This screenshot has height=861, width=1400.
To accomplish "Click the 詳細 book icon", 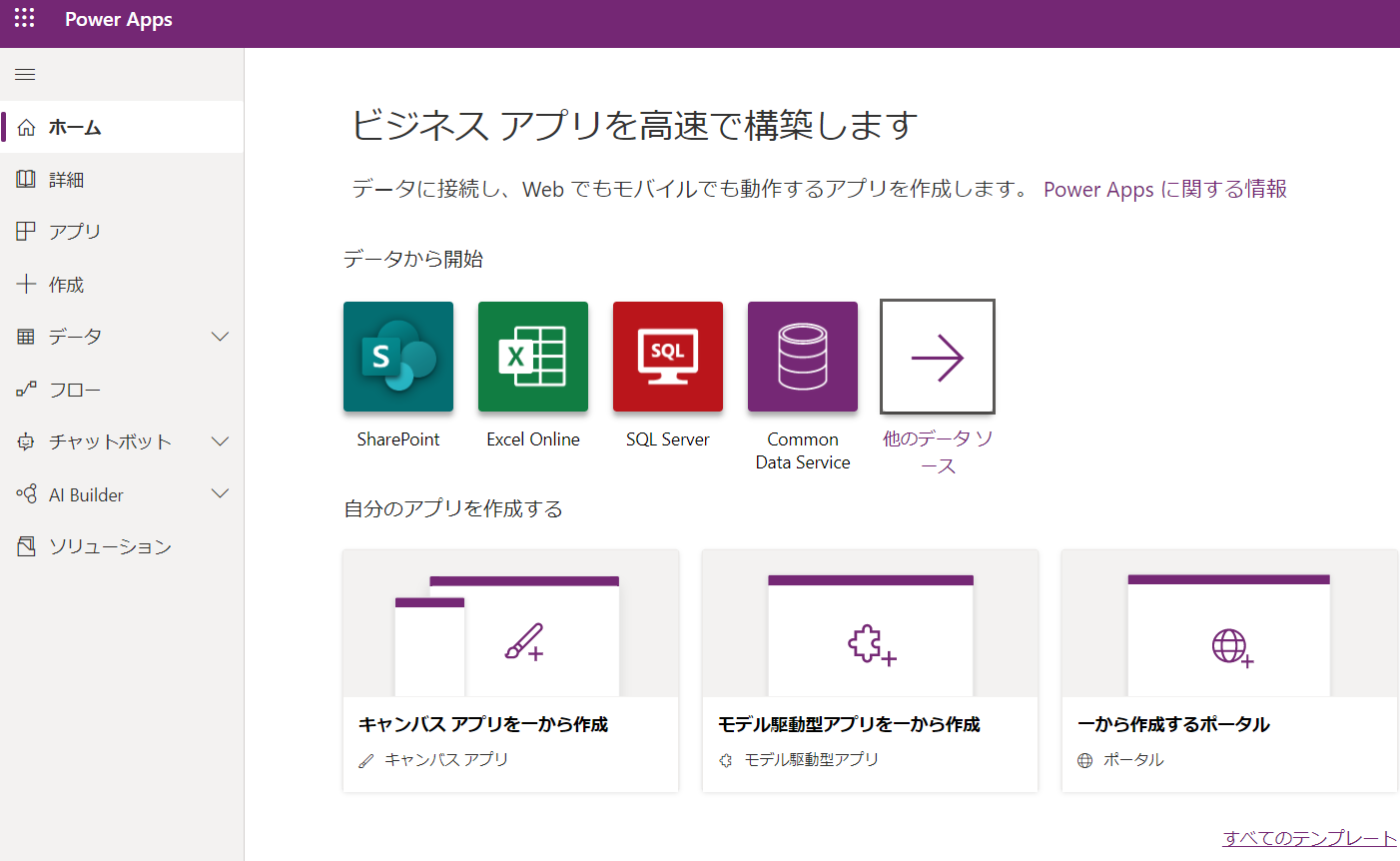I will pyautogui.click(x=26, y=179).
